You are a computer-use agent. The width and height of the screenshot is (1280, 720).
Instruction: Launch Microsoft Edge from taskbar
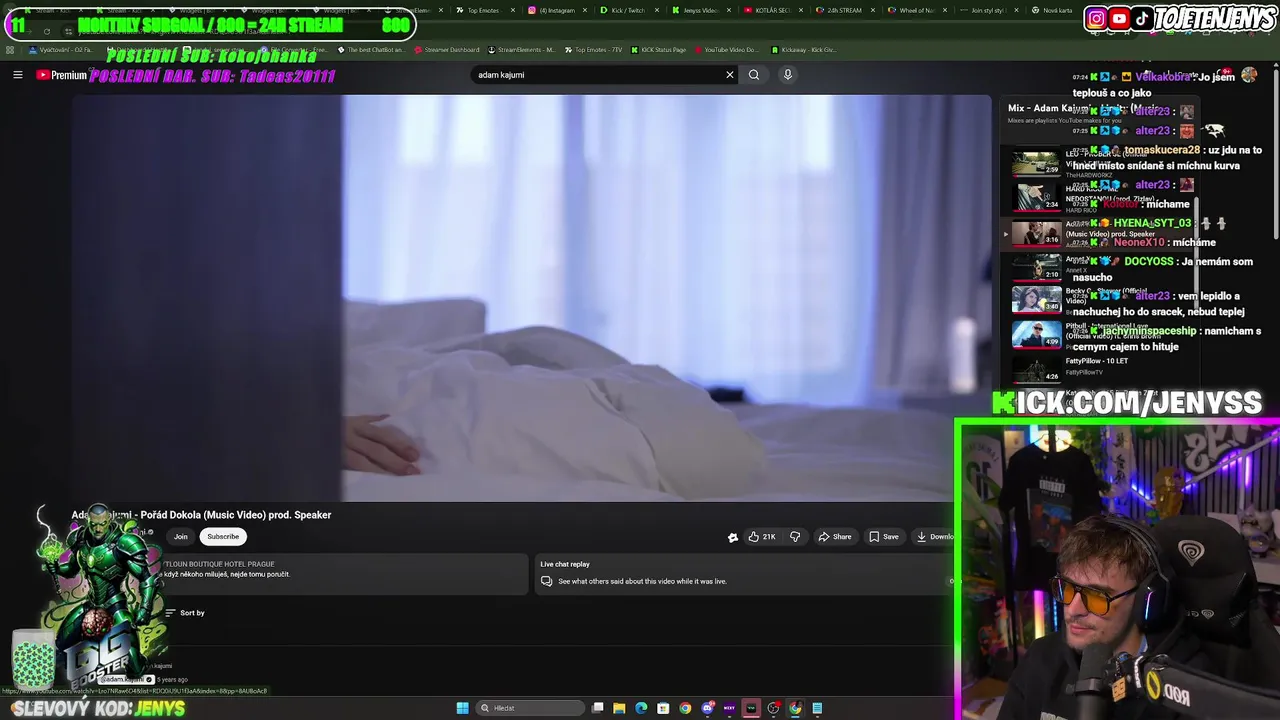[641, 708]
